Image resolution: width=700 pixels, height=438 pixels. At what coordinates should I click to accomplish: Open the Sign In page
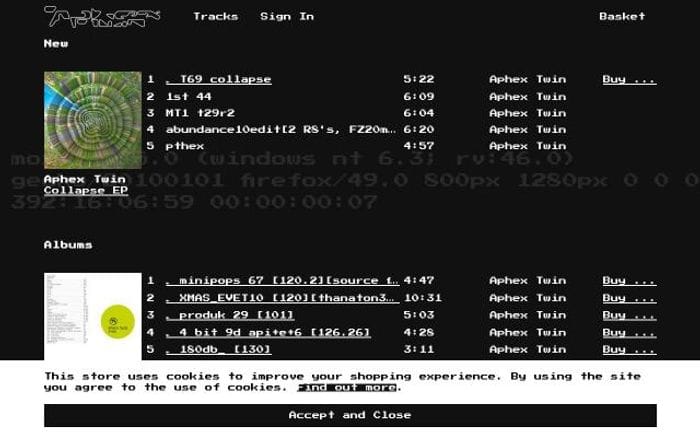287,17
